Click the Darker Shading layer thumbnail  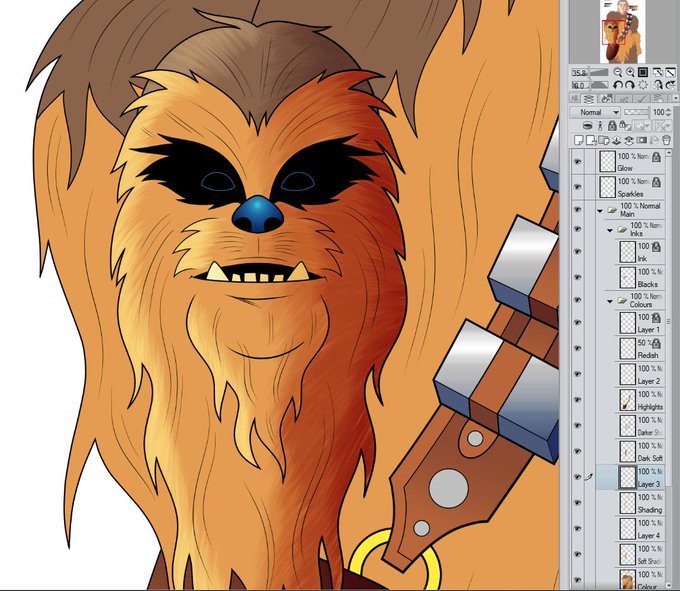tap(628, 425)
